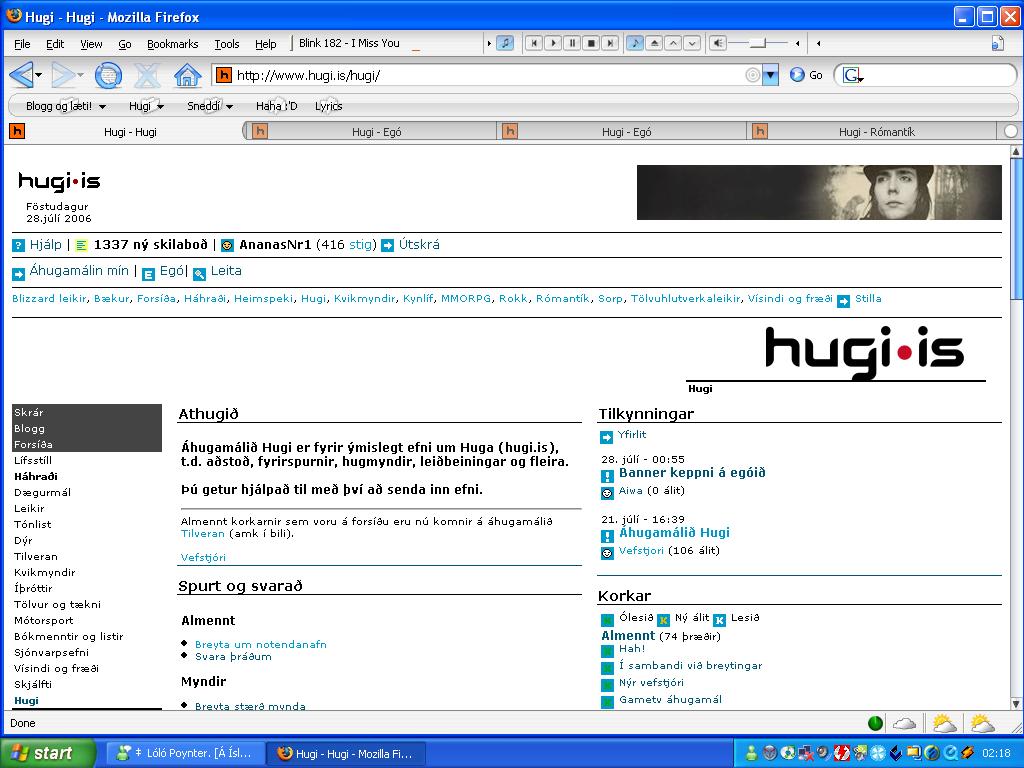Click the skilaboð messages icon

82,246
